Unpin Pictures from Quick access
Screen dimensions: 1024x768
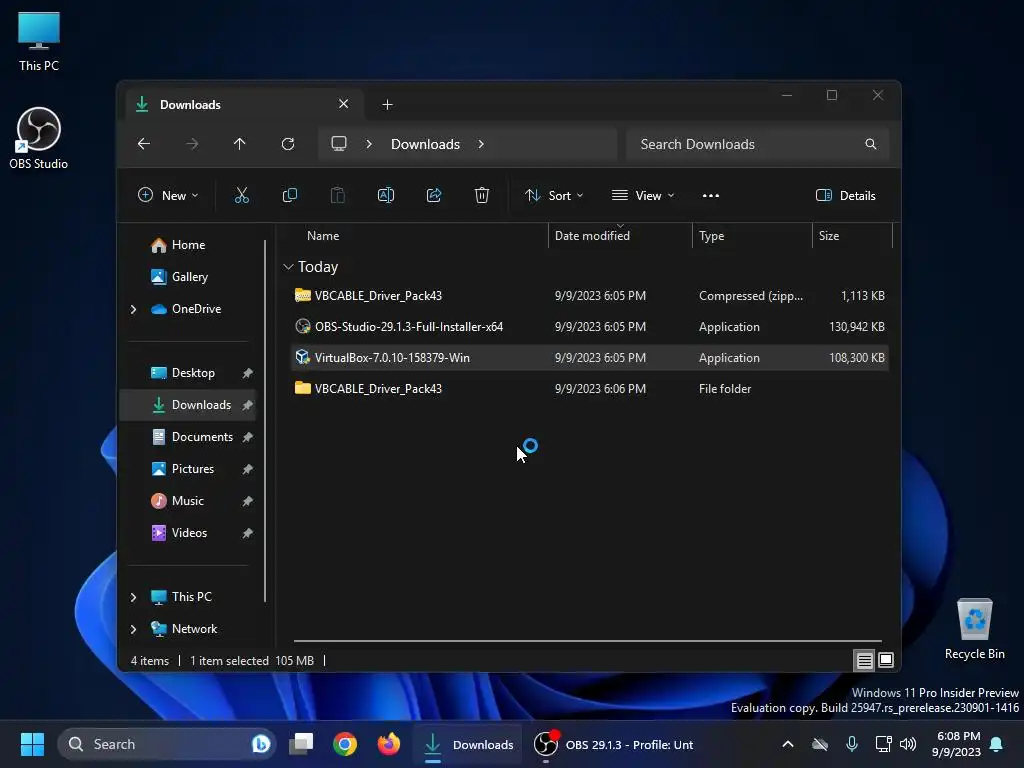click(248, 469)
